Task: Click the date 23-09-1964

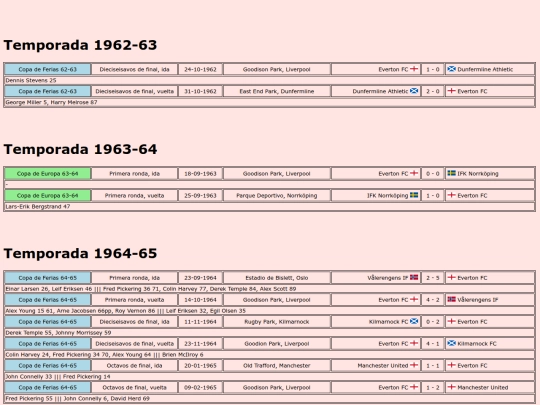Action: pos(200,278)
